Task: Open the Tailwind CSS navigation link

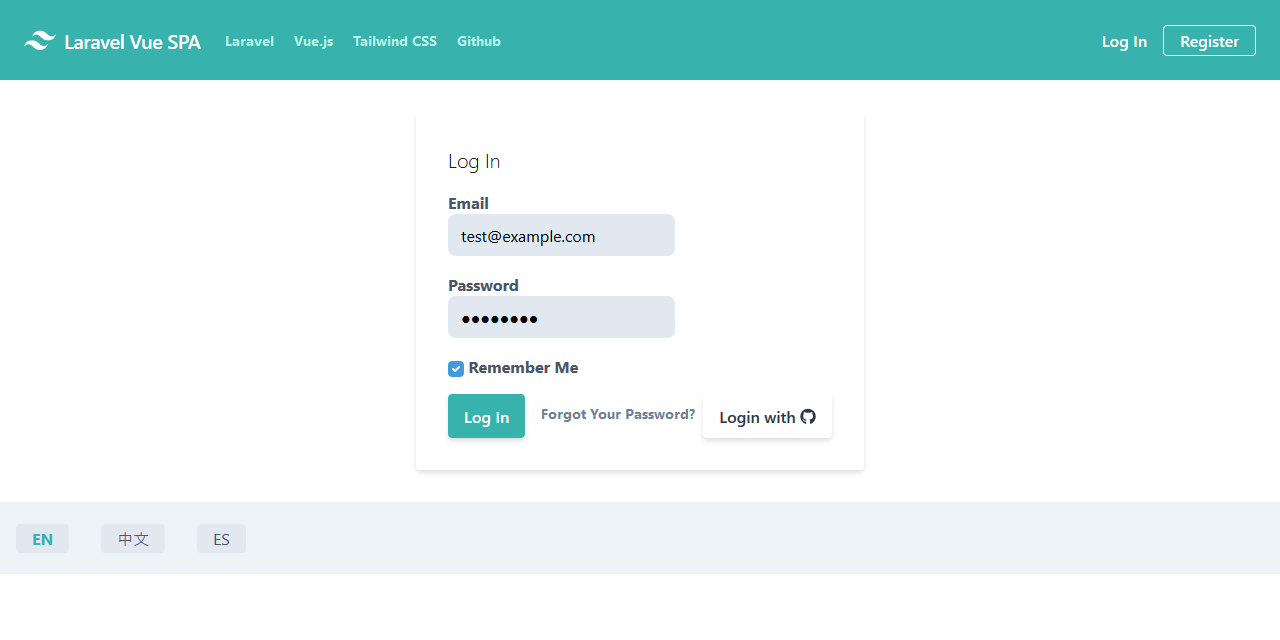Action: 394,41
